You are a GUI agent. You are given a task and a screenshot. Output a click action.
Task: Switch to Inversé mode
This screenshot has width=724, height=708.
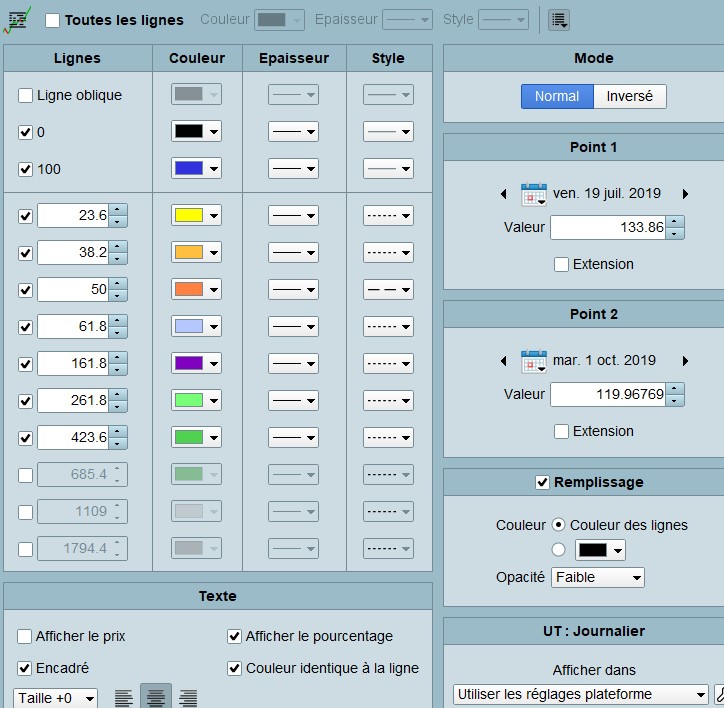coord(630,96)
